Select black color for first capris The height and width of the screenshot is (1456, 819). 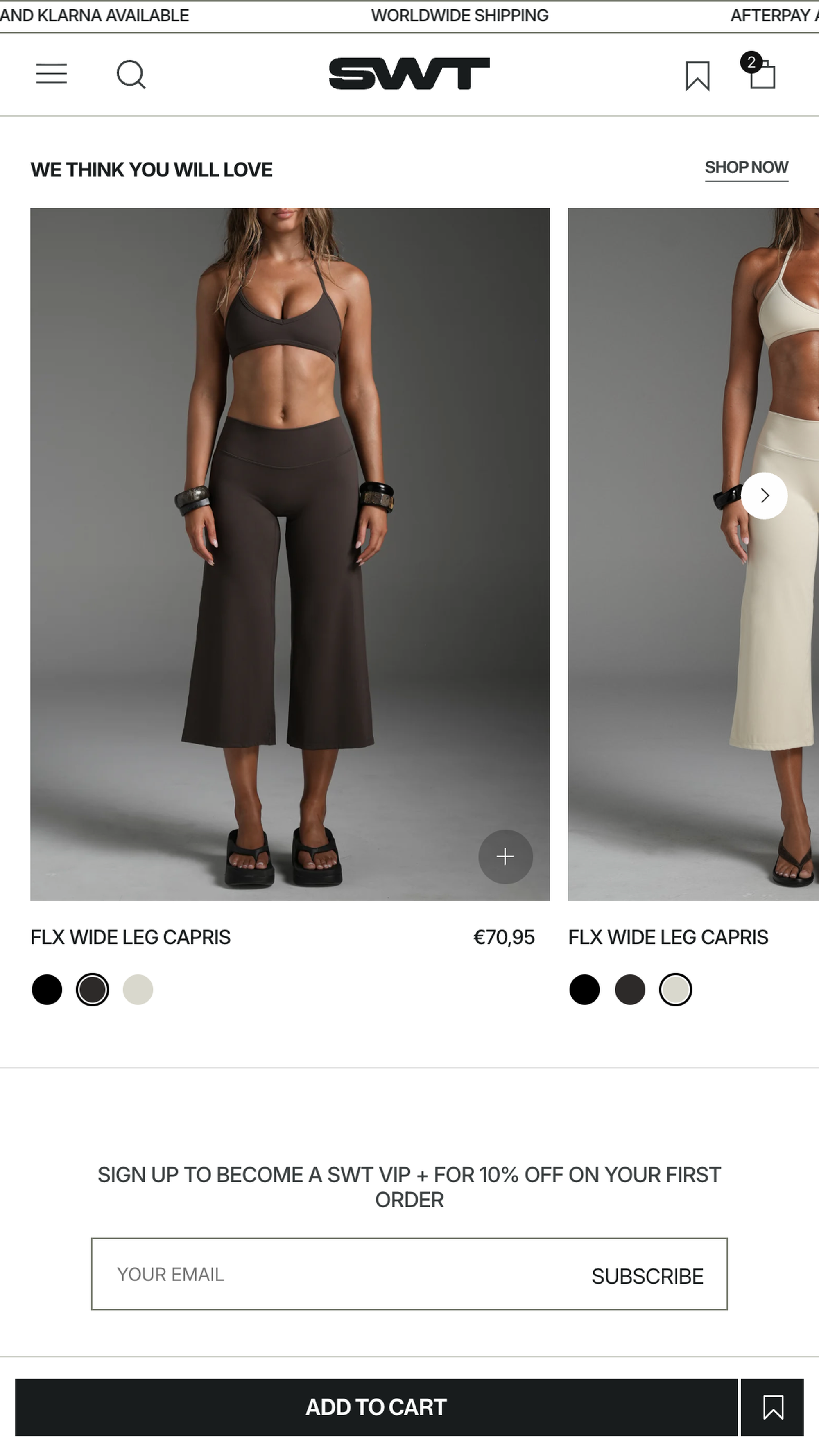tap(47, 990)
